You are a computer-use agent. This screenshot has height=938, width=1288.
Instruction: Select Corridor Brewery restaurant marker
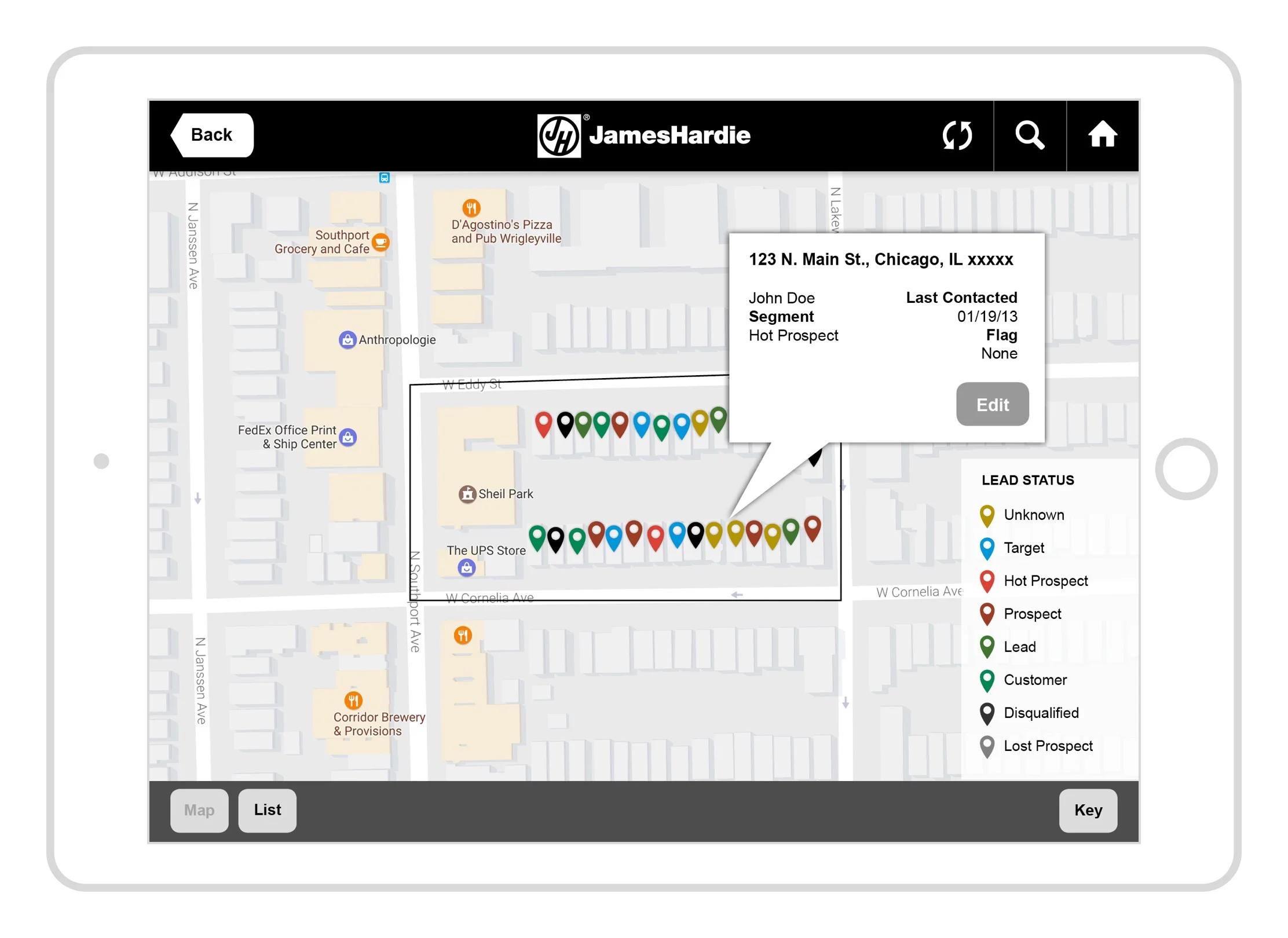(x=353, y=701)
